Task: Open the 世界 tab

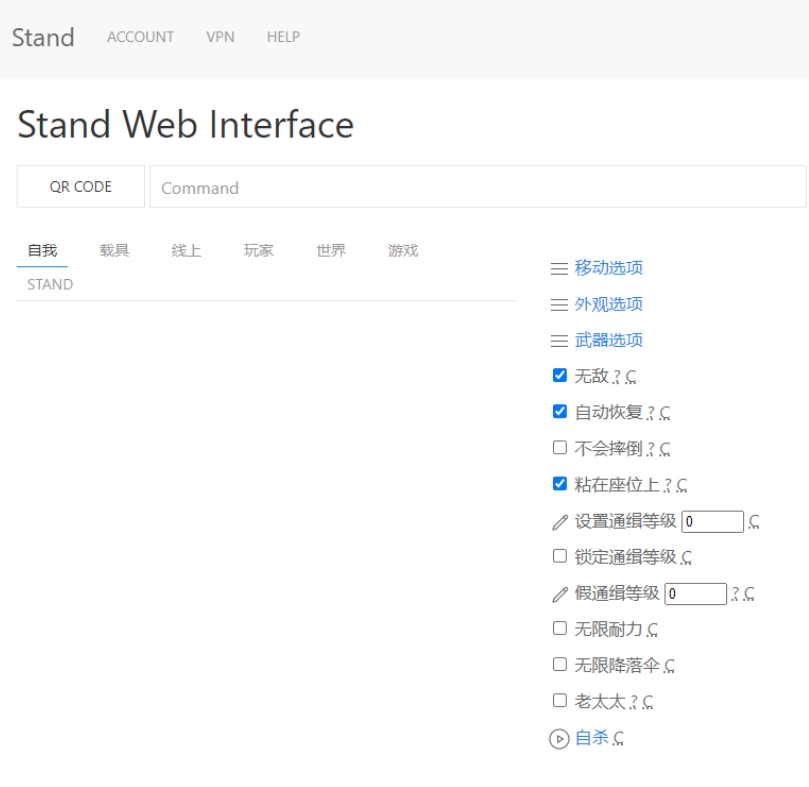Action: (x=331, y=251)
